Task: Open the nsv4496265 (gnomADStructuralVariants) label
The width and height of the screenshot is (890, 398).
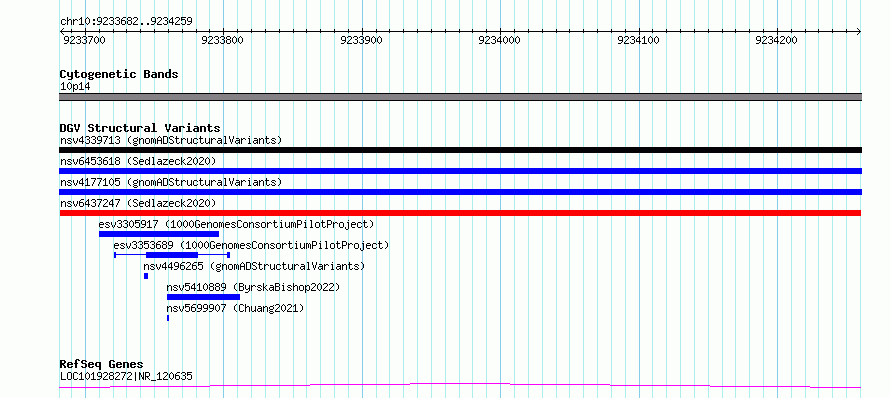Action: click(x=254, y=266)
